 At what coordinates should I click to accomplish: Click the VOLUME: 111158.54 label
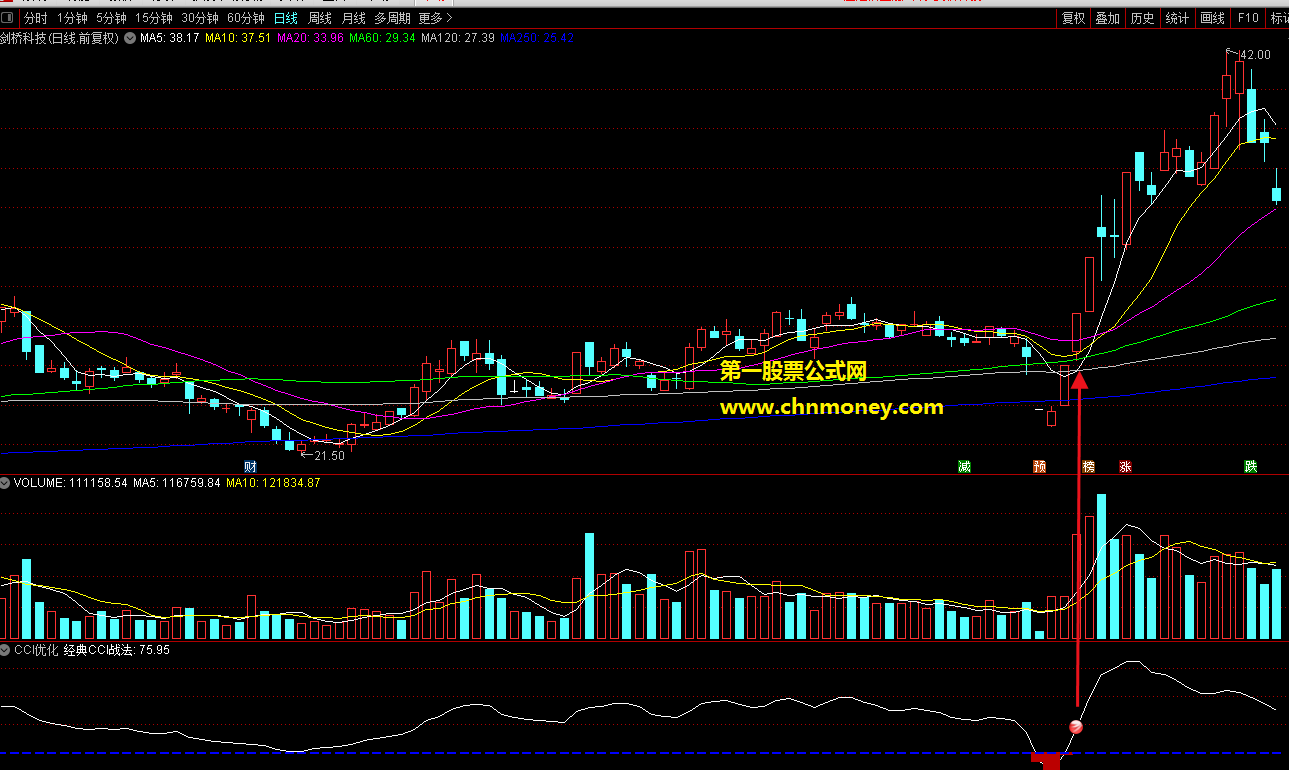[x=71, y=483]
